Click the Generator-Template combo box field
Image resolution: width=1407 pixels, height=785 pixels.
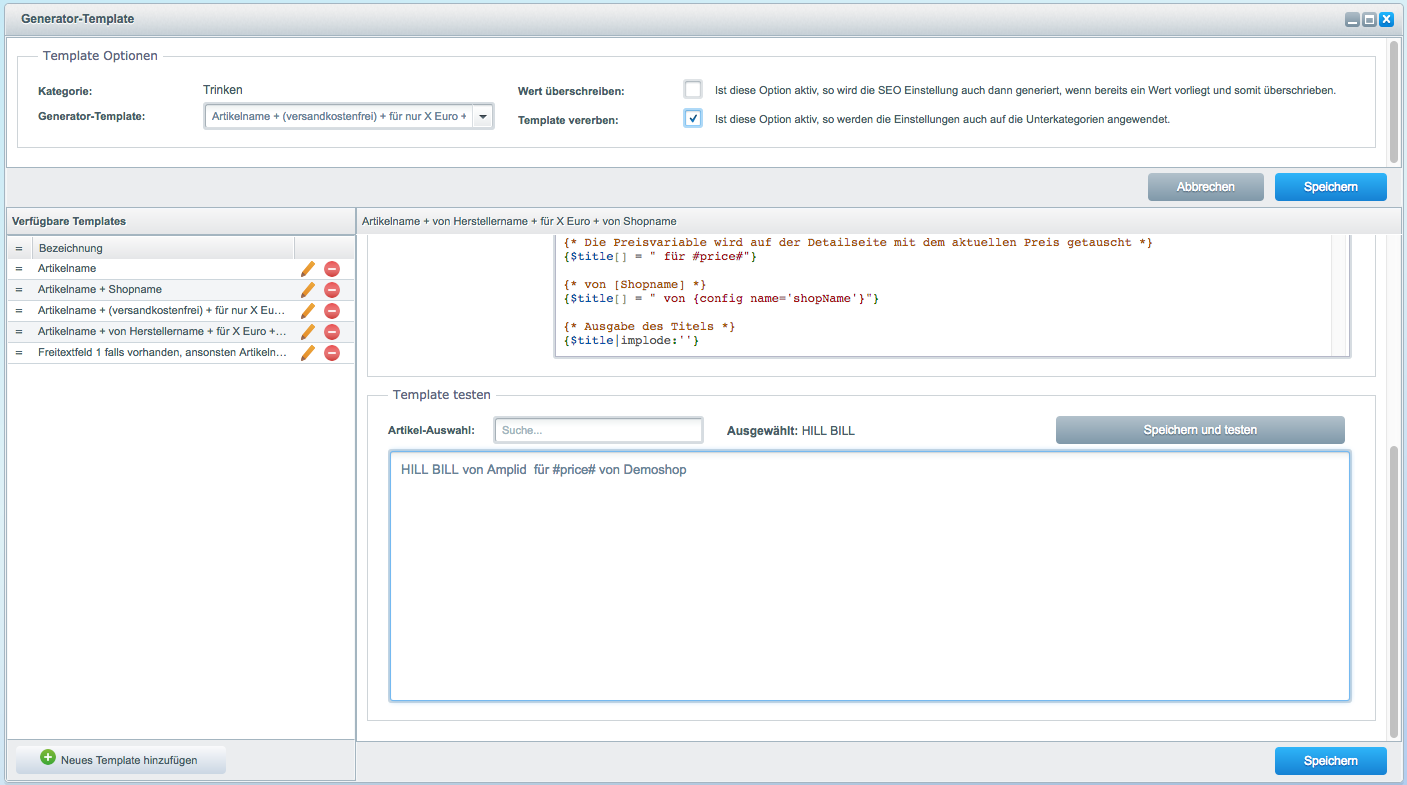click(338, 116)
